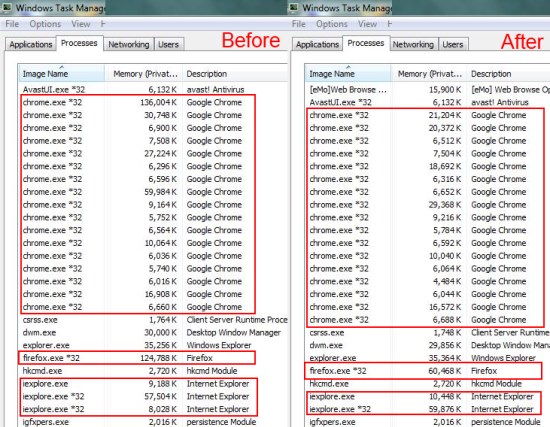The height and width of the screenshot is (427, 550).
Task: Open Options menu in After window
Action: click(x=332, y=24)
